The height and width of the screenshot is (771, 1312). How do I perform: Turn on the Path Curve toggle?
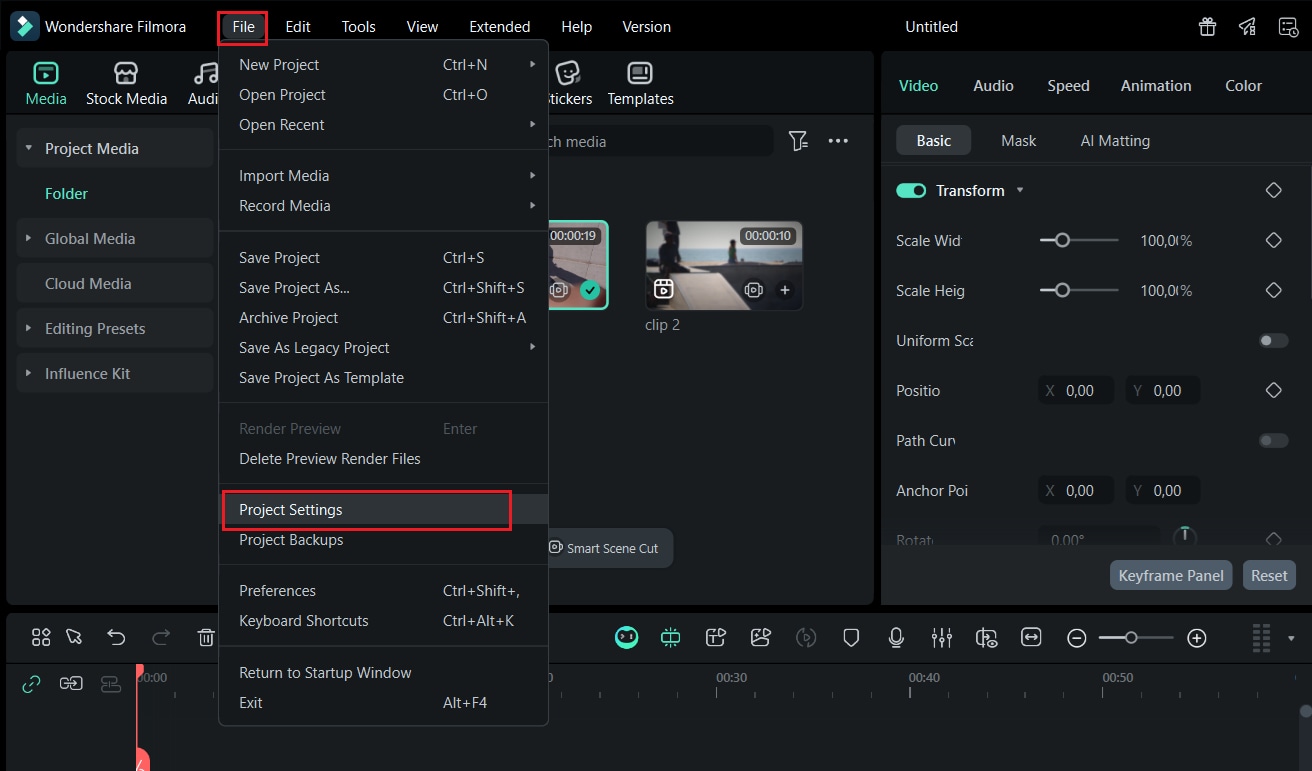(1273, 440)
